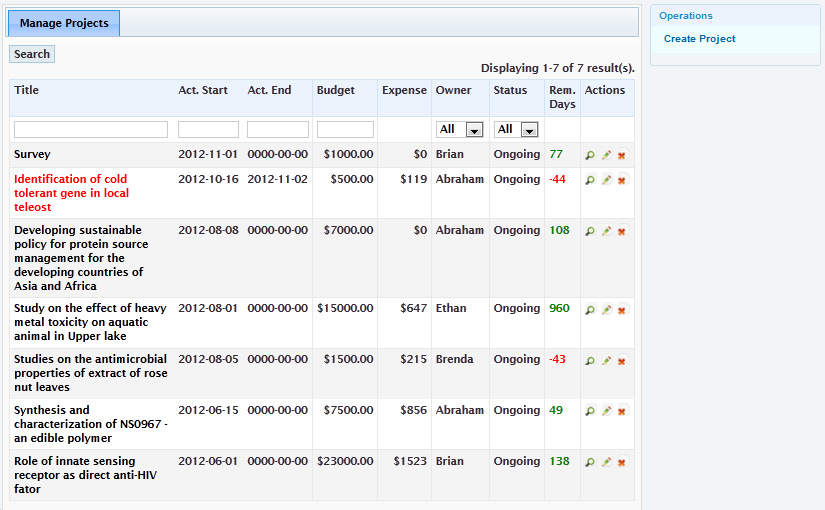The image size is (825, 510).
Task: Click the view icon for the Survey project
Action: 590,156
